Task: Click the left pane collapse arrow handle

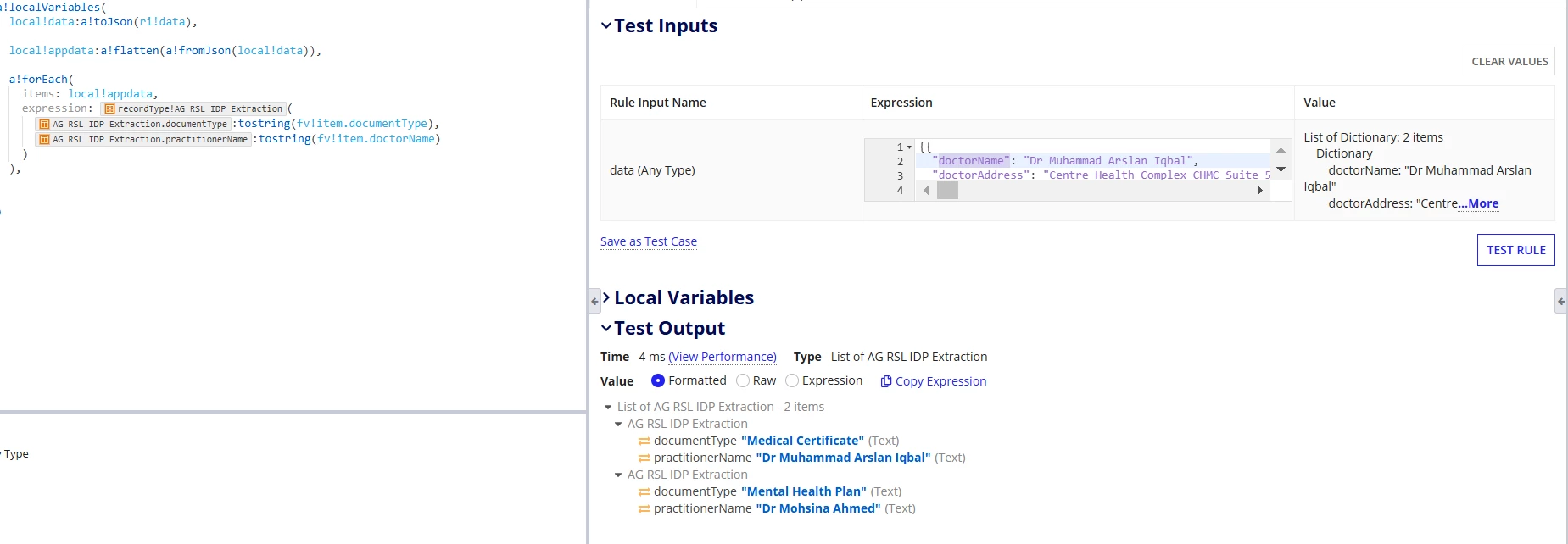Action: (x=594, y=301)
